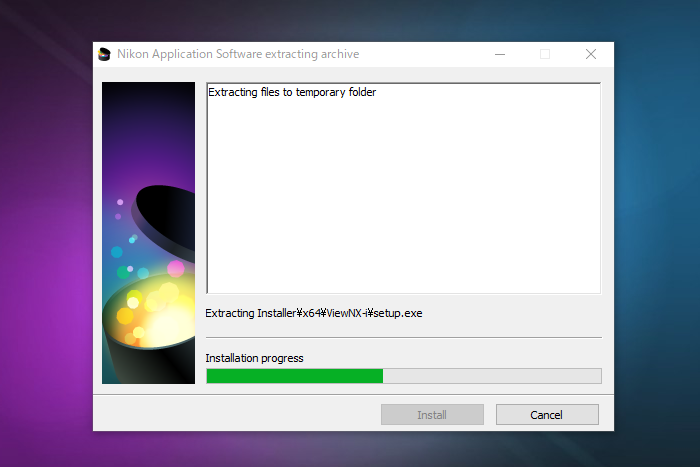Click the window title 'Nikon Application Software extracting archive'

[x=238, y=54]
